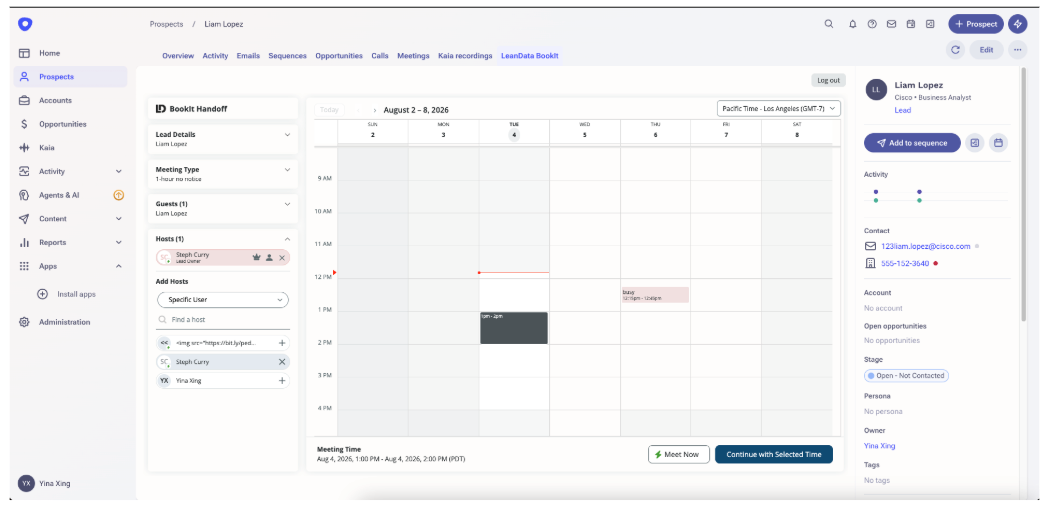Image resolution: width=1049 pixels, height=509 pixels.
Task: Click the Log out button
Action: [x=828, y=80]
